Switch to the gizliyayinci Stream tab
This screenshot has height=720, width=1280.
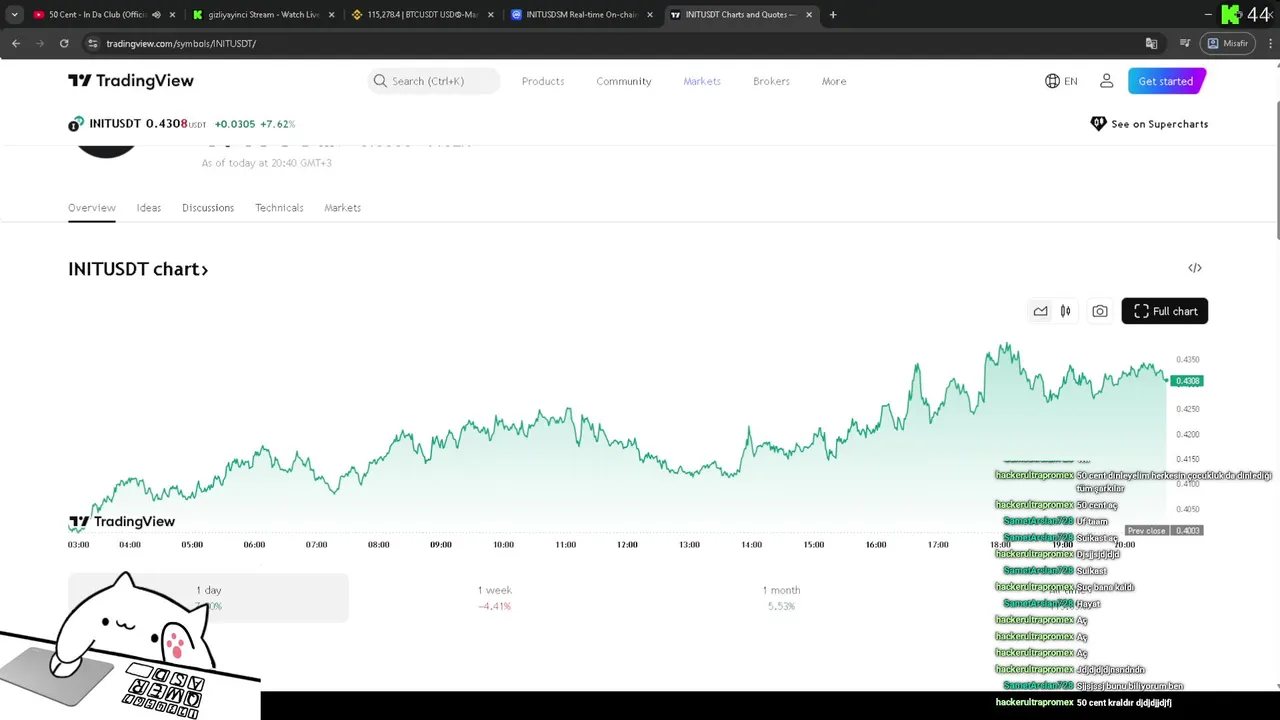[x=264, y=15]
